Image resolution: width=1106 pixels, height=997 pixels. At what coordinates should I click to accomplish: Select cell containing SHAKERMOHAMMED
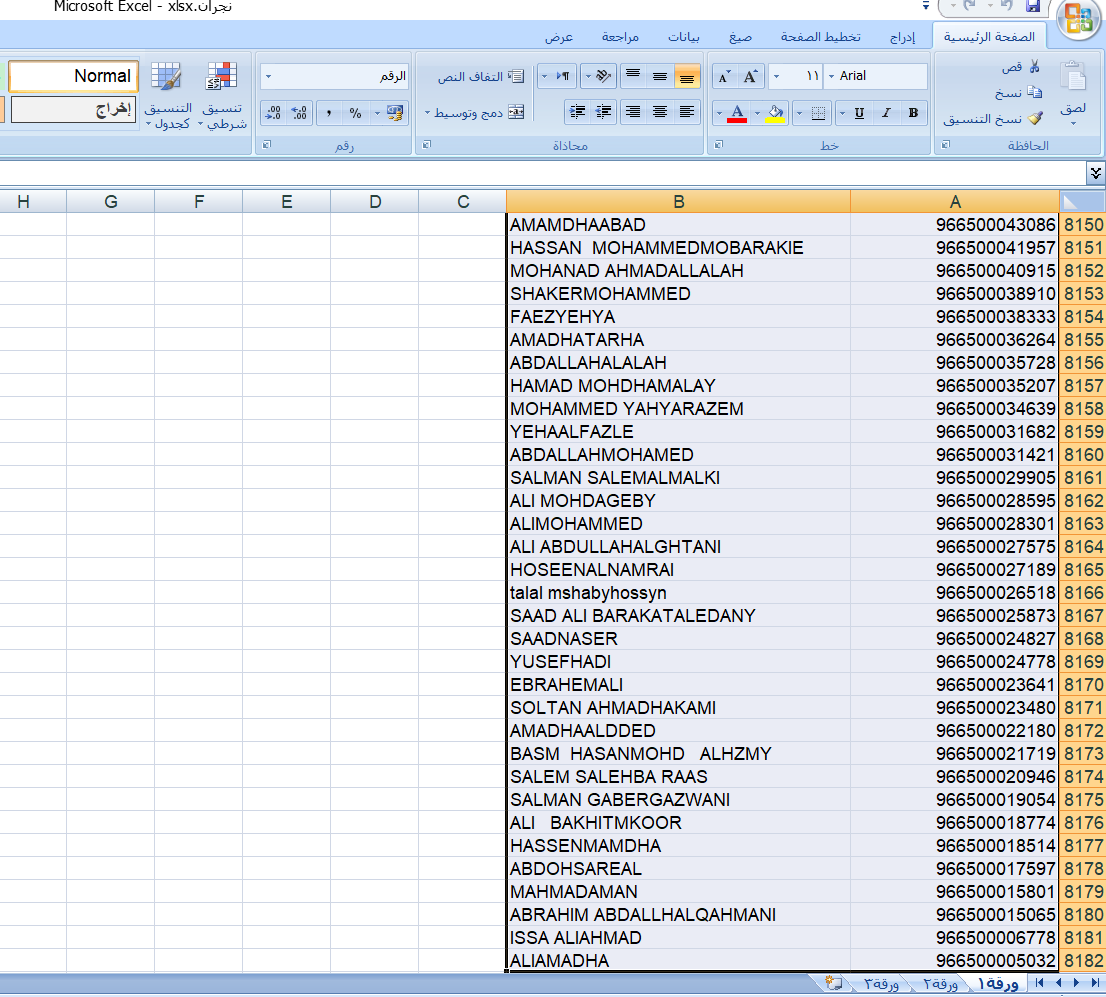coord(678,294)
